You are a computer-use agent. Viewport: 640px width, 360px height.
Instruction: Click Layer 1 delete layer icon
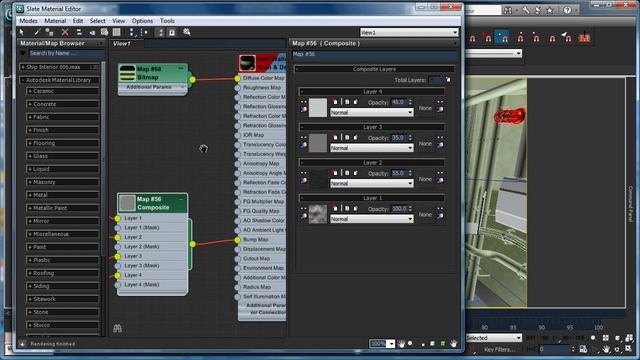(x=335, y=209)
